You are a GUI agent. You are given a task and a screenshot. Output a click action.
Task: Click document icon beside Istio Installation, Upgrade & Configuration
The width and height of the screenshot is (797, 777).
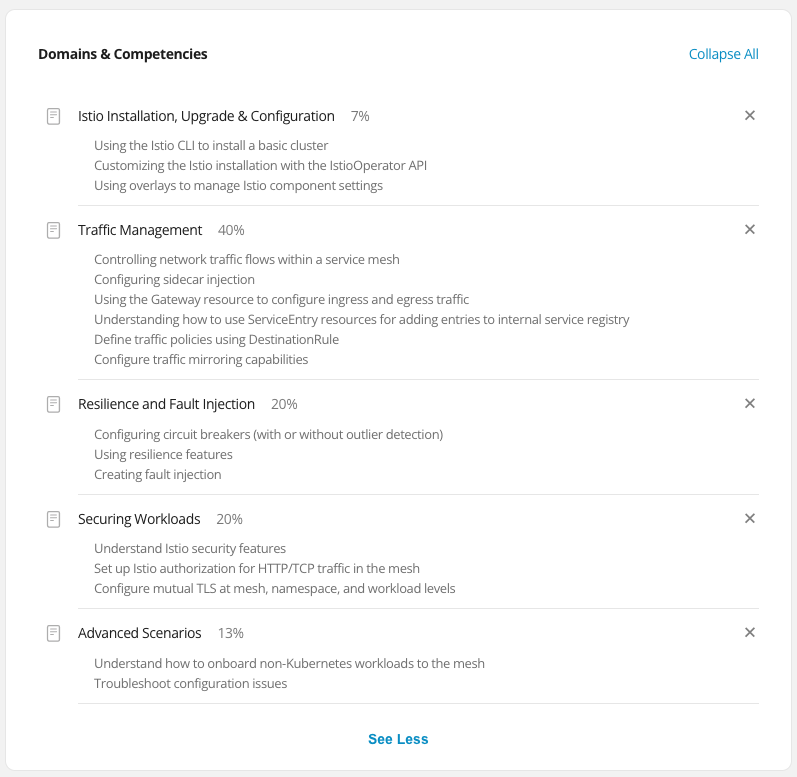[53, 116]
